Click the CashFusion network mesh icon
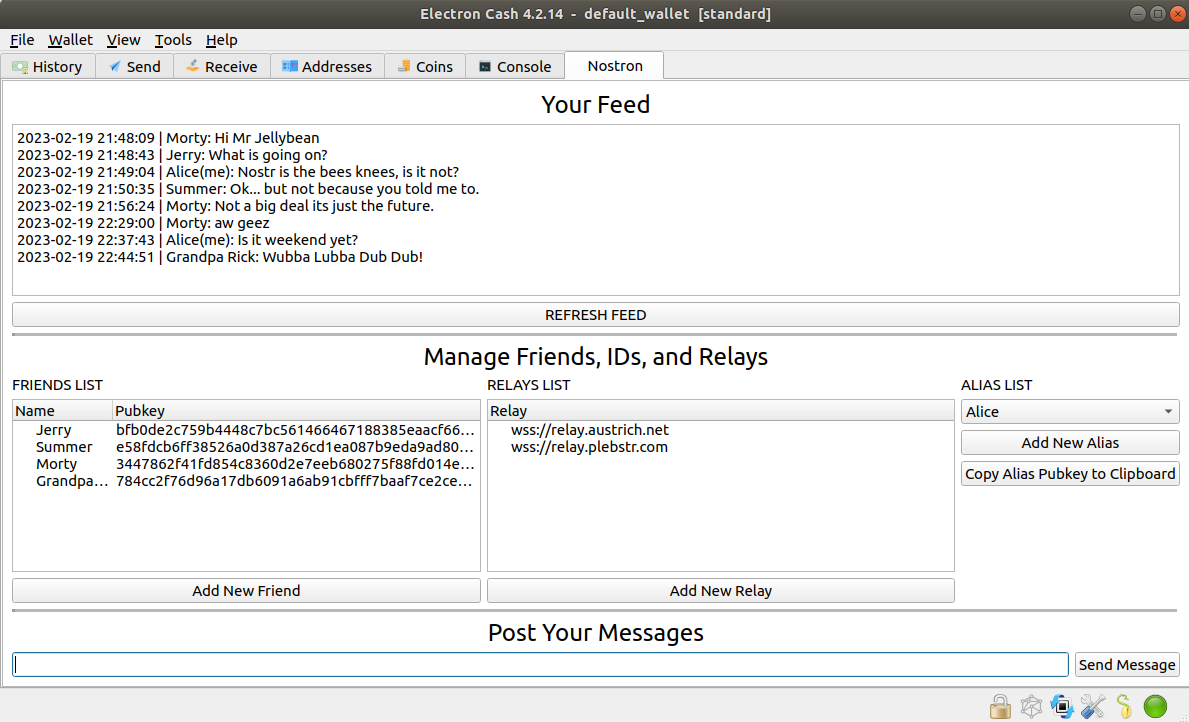The height and width of the screenshot is (722, 1189). [1031, 706]
